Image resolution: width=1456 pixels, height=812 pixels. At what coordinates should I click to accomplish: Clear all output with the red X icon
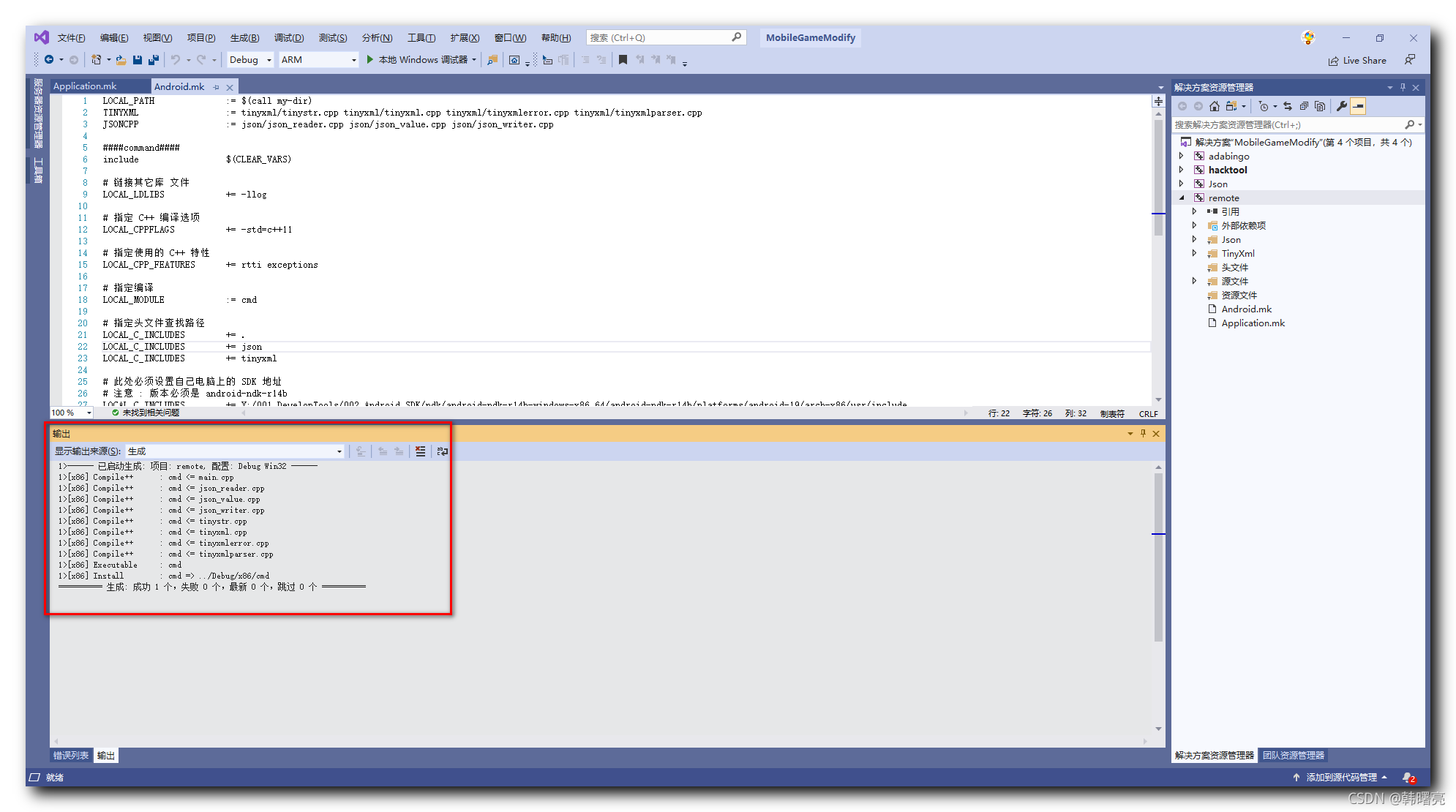click(x=420, y=451)
